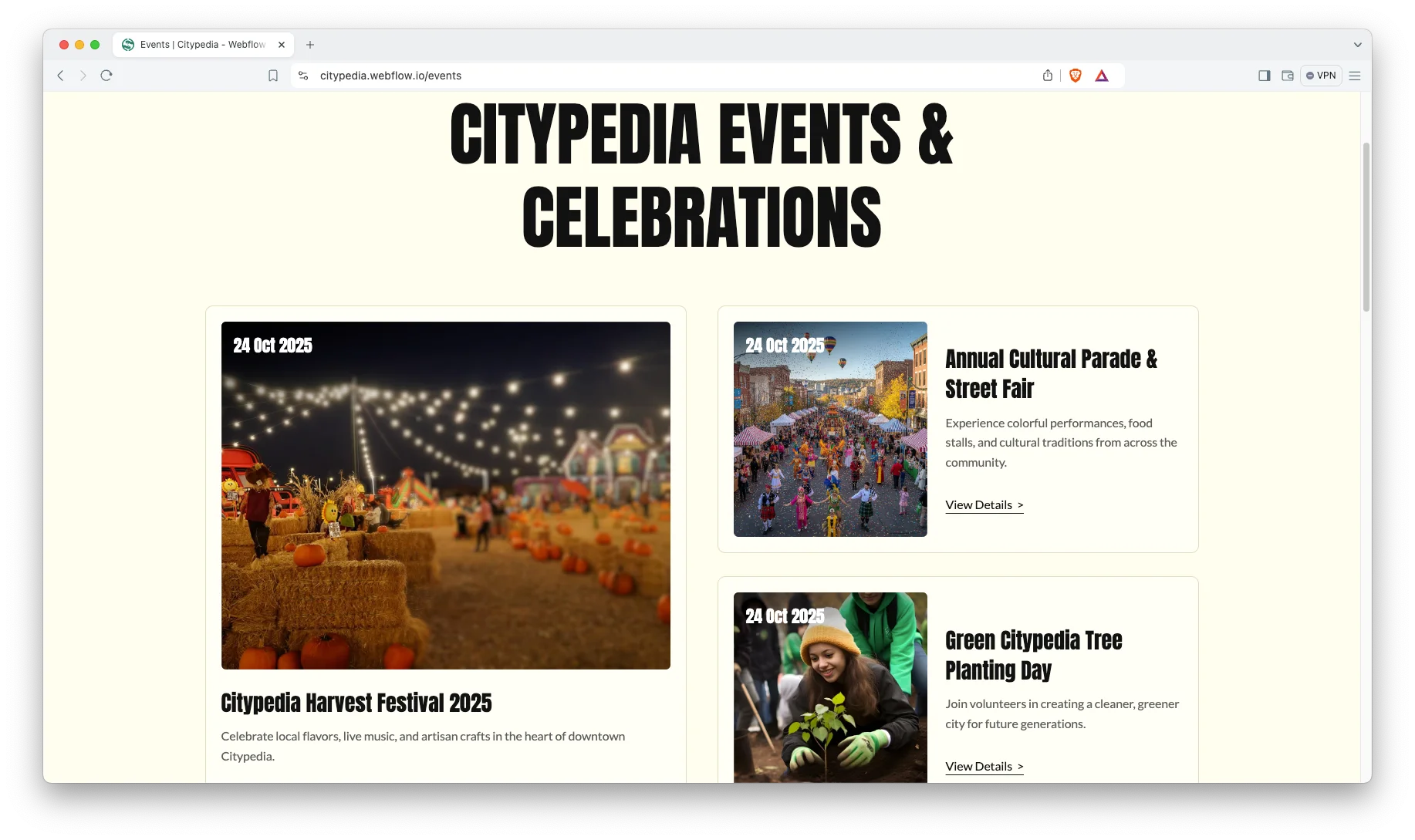Open the Brave Wallet icon
Image resolution: width=1415 pixels, height=840 pixels.
click(1287, 76)
